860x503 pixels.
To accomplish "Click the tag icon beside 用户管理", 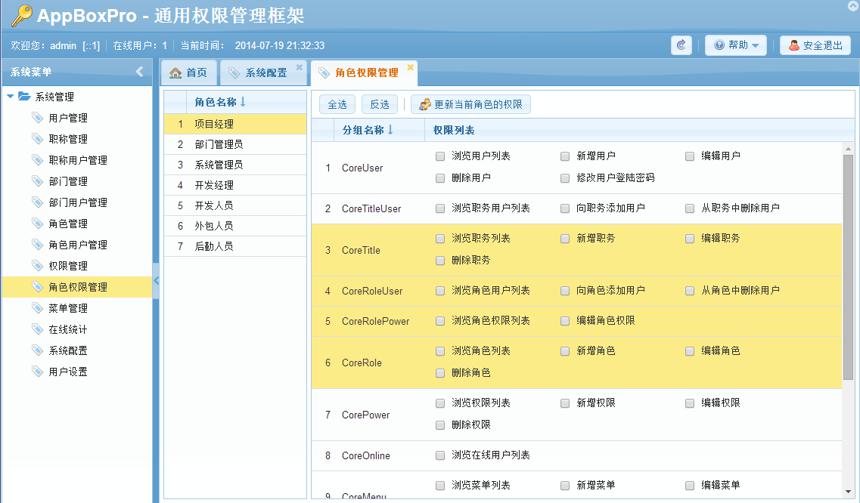I will (x=37, y=117).
